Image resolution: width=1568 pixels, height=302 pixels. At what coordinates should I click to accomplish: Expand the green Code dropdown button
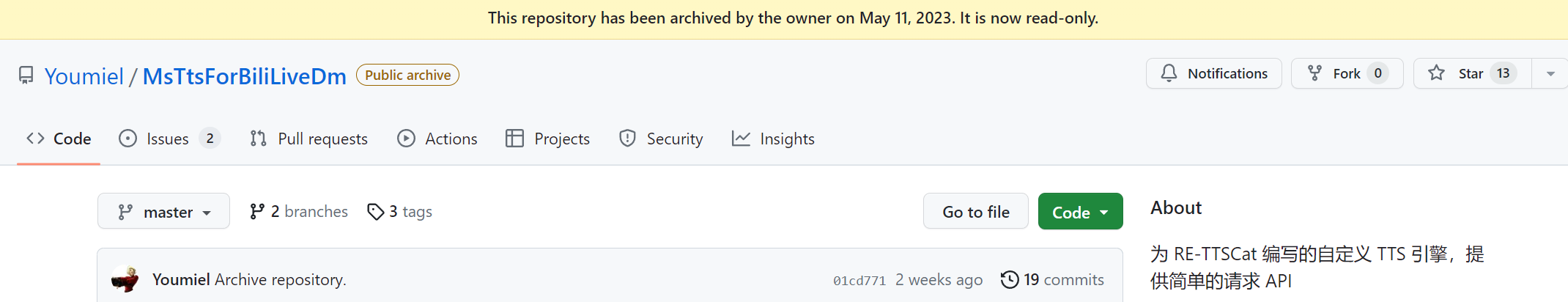click(x=1080, y=212)
